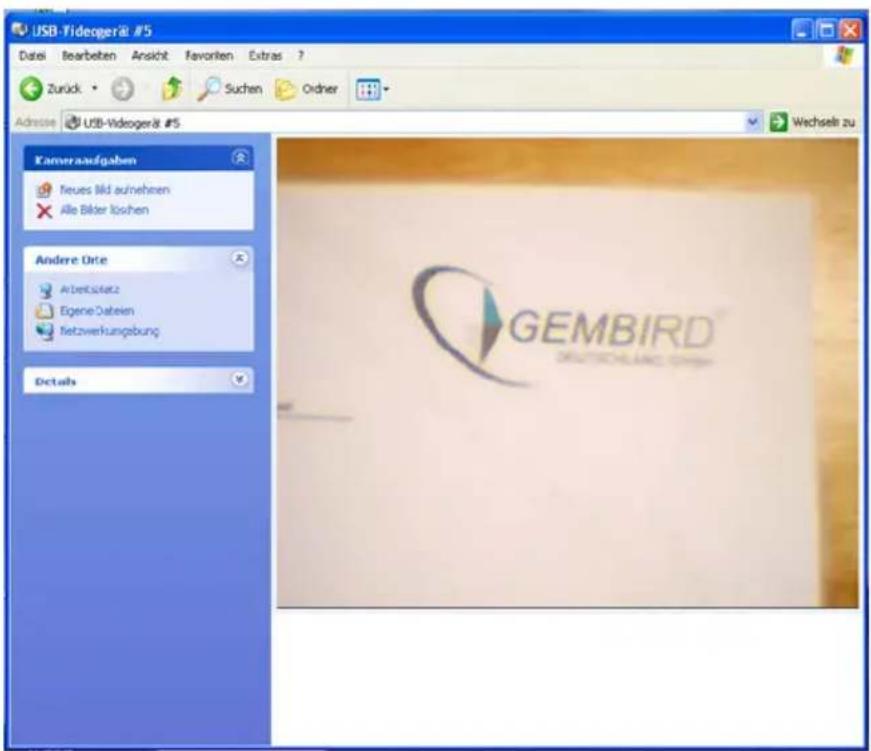Click the Wechseln zu go button

(812, 122)
